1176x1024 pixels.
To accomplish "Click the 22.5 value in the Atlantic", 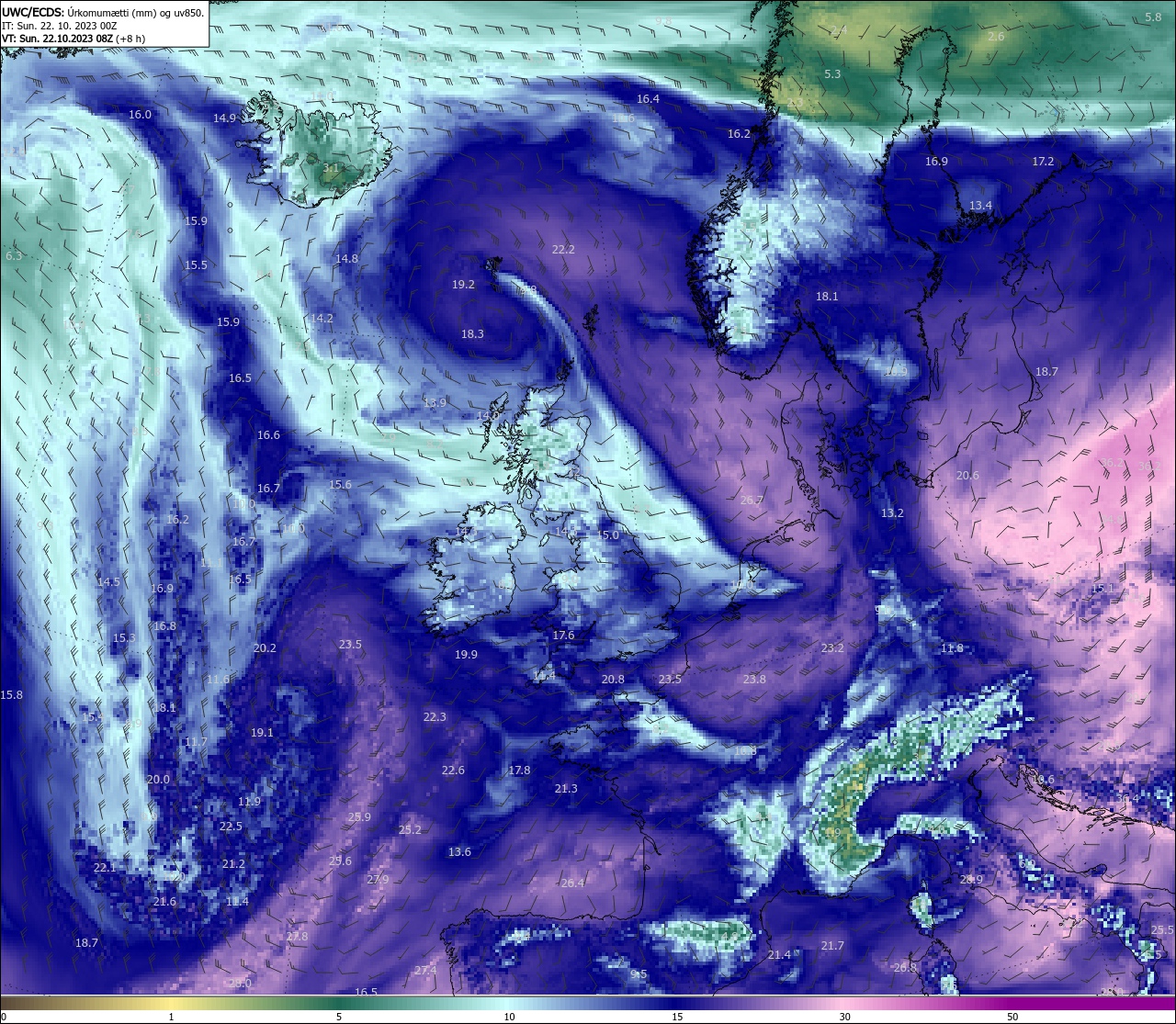I will pyautogui.click(x=231, y=827).
